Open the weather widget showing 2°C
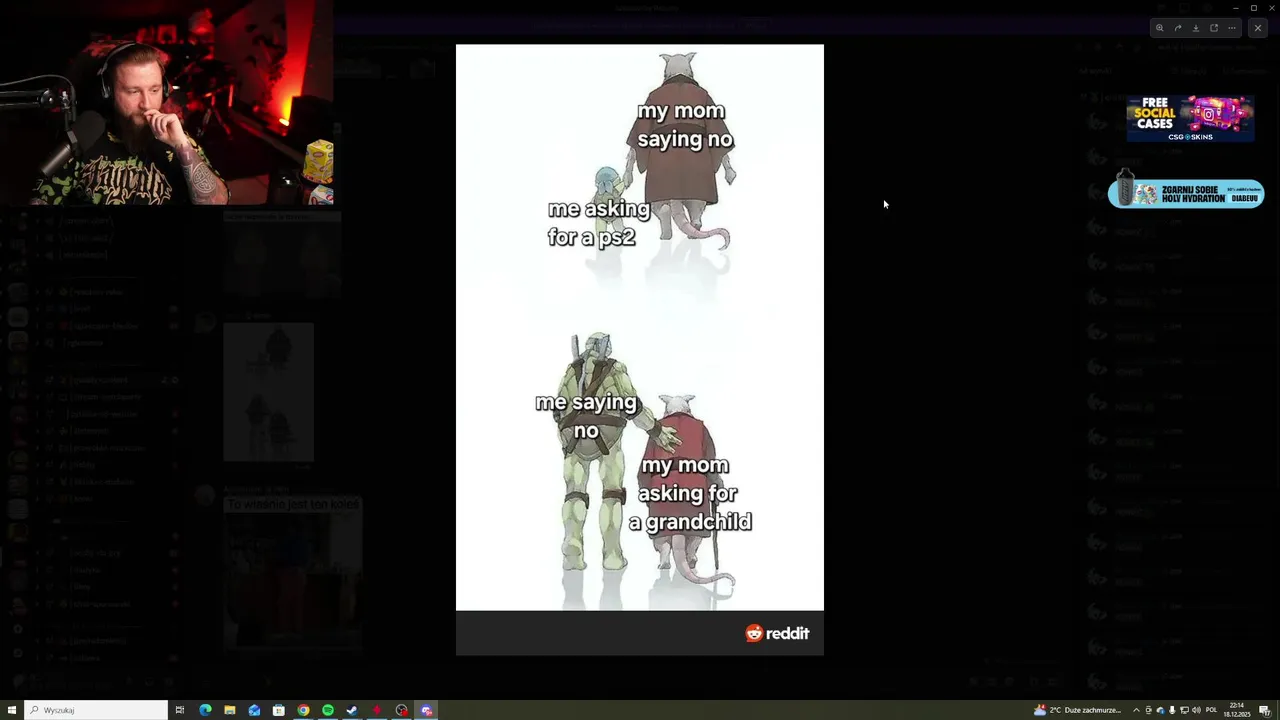 1077,710
